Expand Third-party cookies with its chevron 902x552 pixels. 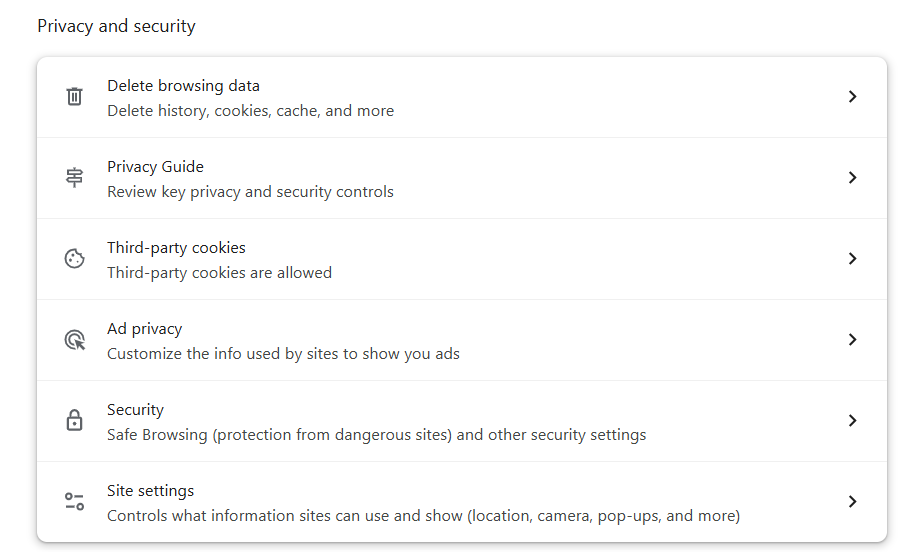pyautogui.click(x=852, y=259)
